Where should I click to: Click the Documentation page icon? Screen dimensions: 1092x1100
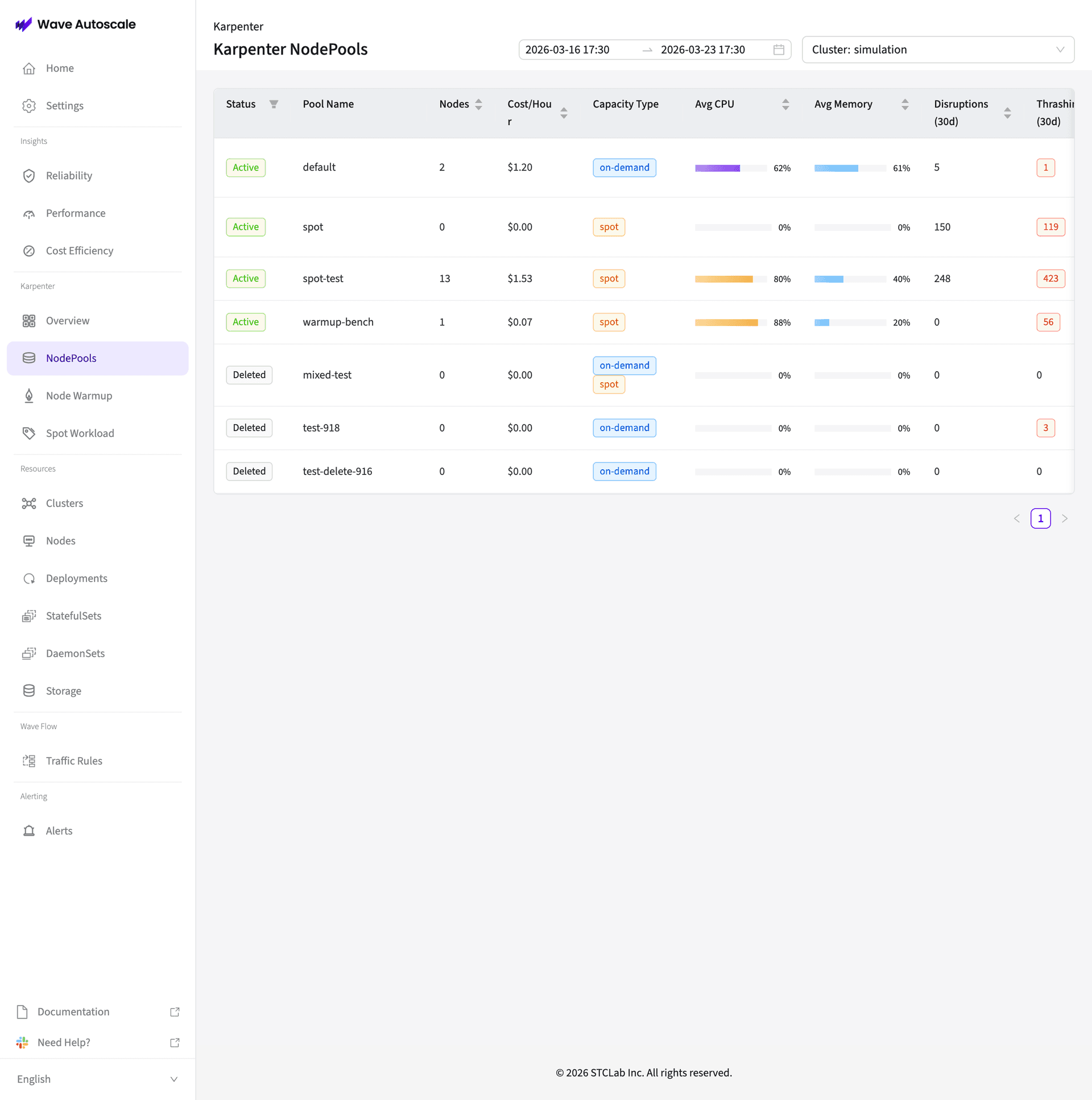tap(22, 1012)
